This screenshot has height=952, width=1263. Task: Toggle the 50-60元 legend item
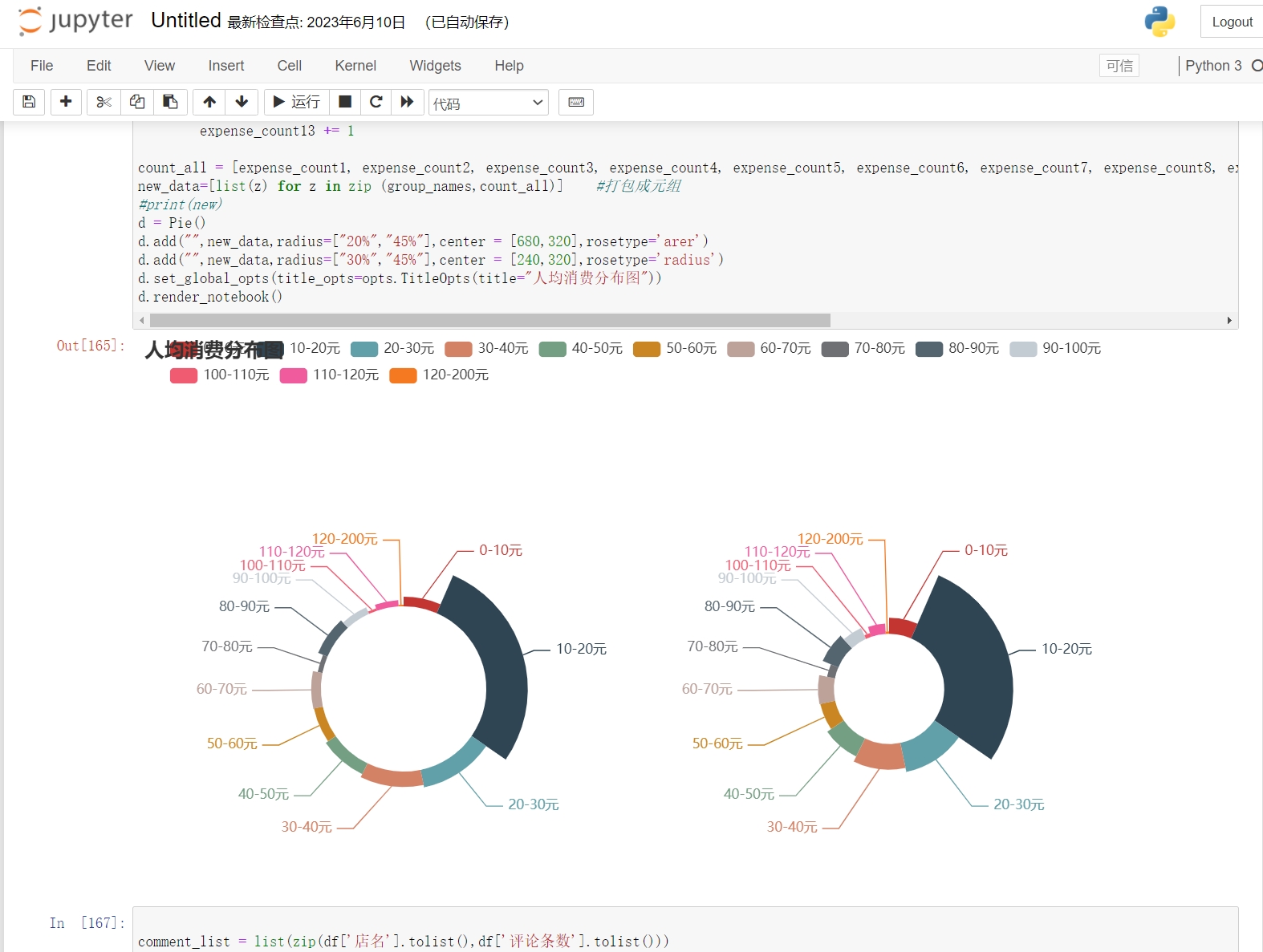(676, 349)
